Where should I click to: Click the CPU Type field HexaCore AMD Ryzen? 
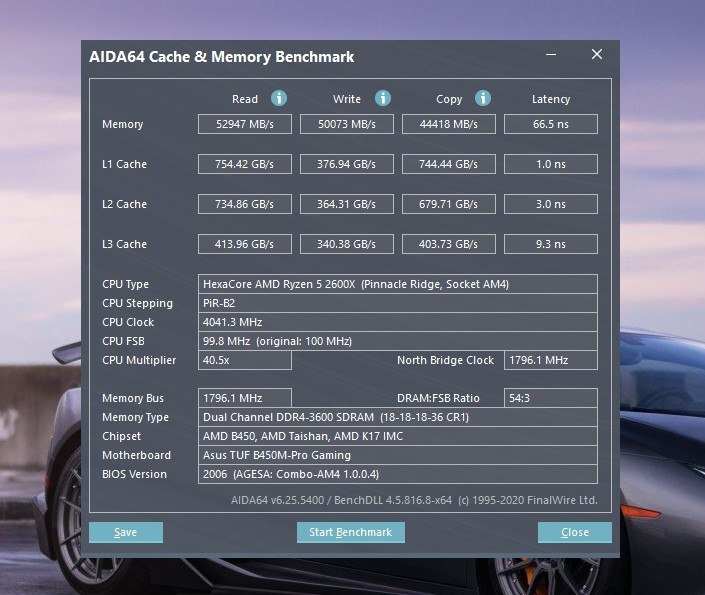click(x=397, y=284)
